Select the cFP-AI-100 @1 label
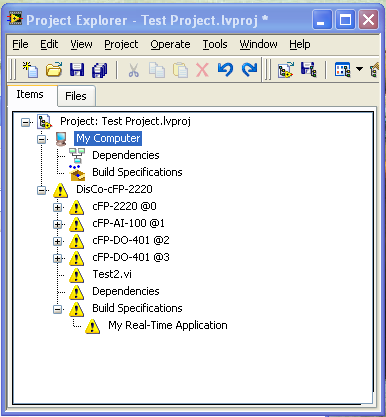 (128, 223)
